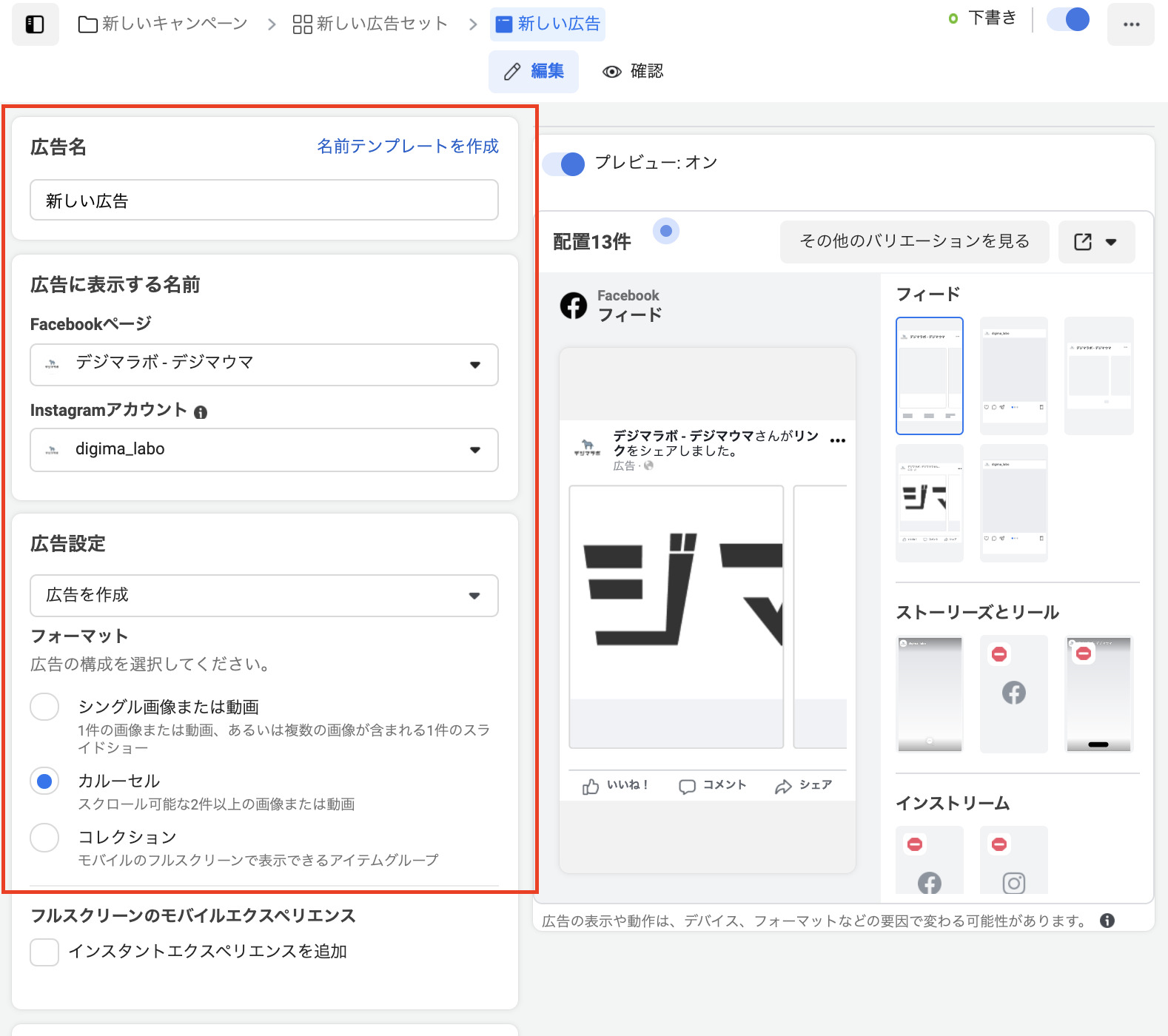The width and height of the screenshot is (1168, 1036).
Task: Select the コレクション format option
Action: [x=44, y=838]
